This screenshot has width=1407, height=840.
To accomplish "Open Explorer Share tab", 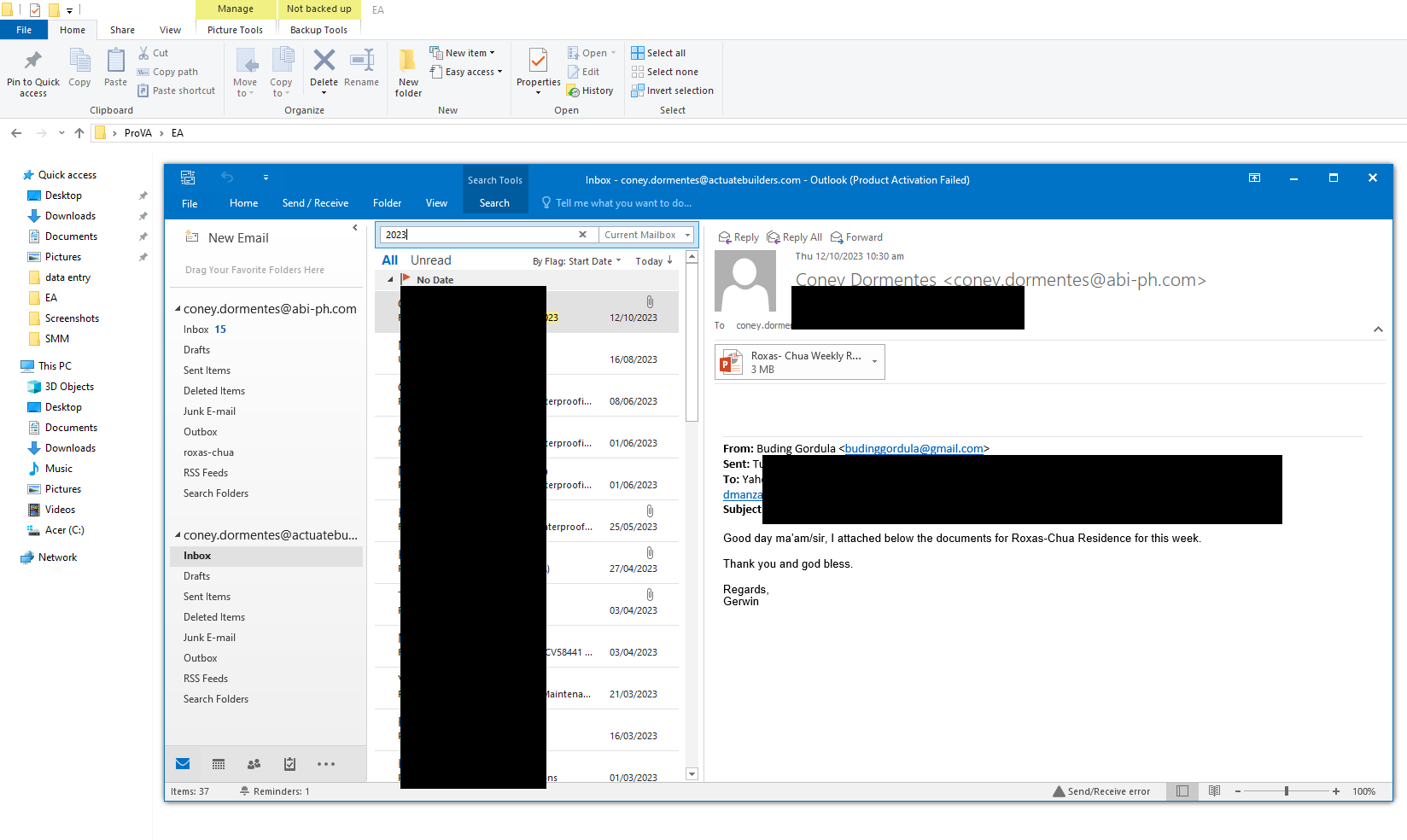I will 122,30.
